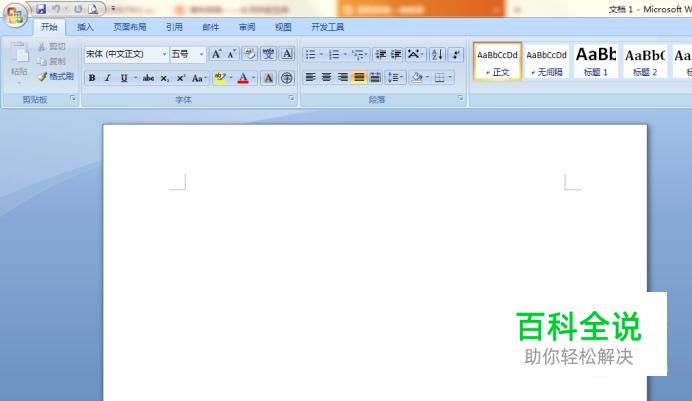Clear formatting with the eraser icon
The height and width of the screenshot is (401, 692).
coord(250,54)
